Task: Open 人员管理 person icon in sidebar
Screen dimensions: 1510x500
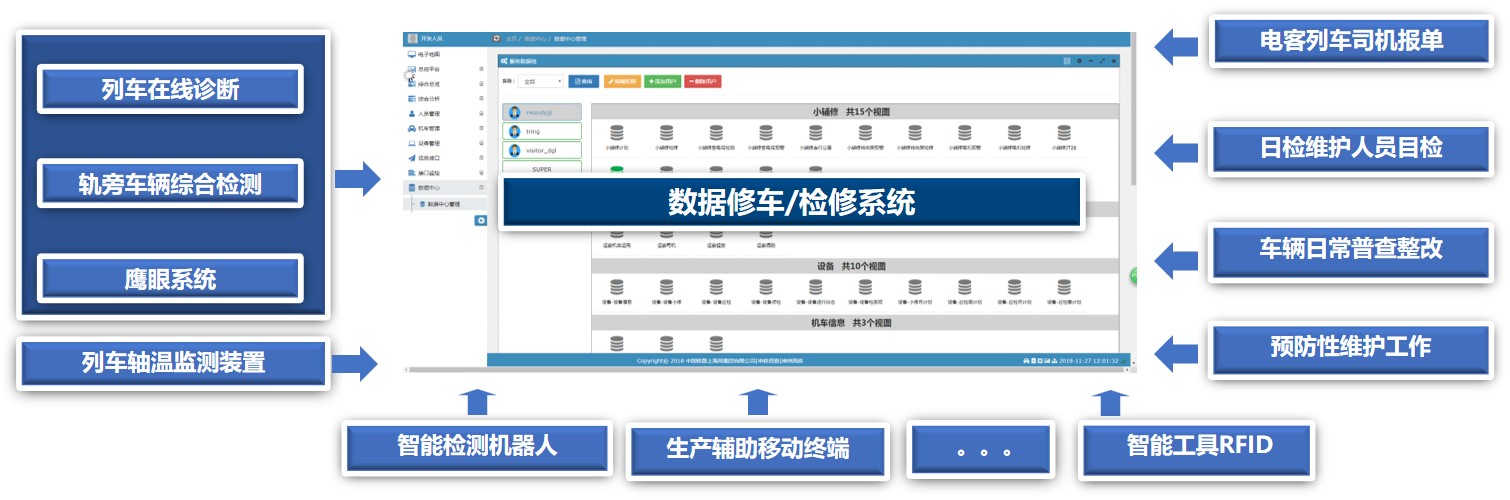Action: pyautogui.click(x=412, y=114)
